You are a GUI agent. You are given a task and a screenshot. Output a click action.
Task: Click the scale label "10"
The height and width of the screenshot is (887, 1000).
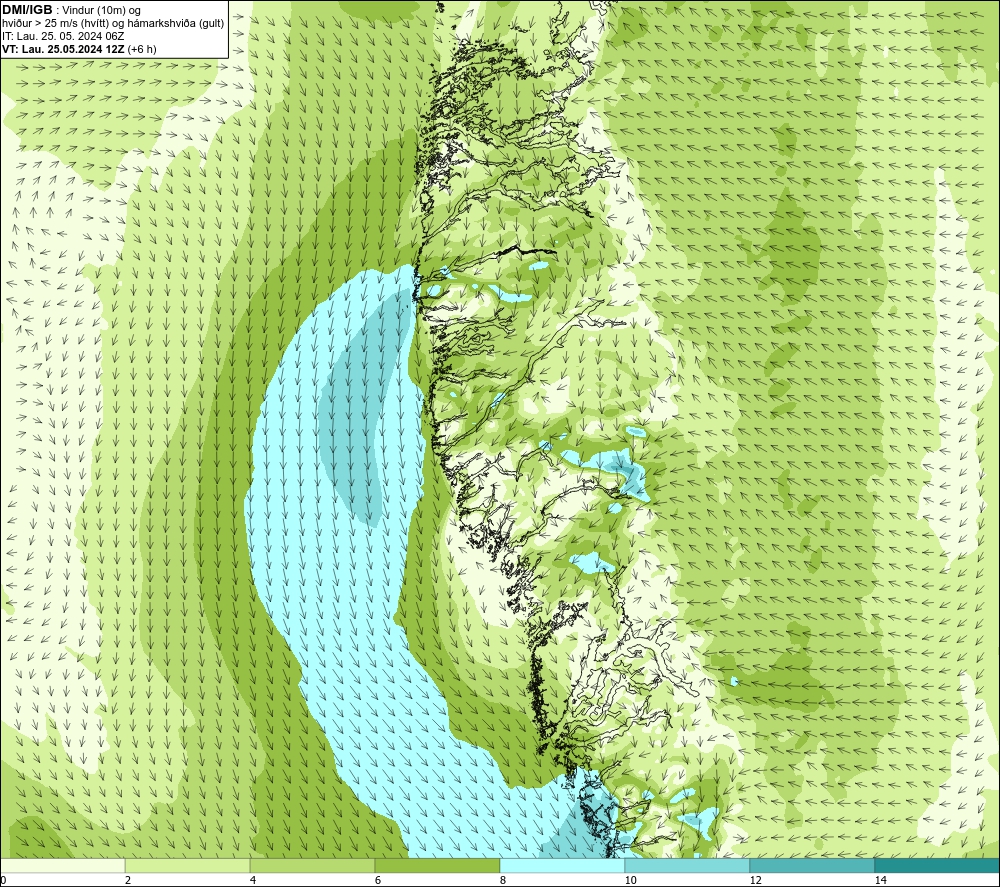(630, 880)
